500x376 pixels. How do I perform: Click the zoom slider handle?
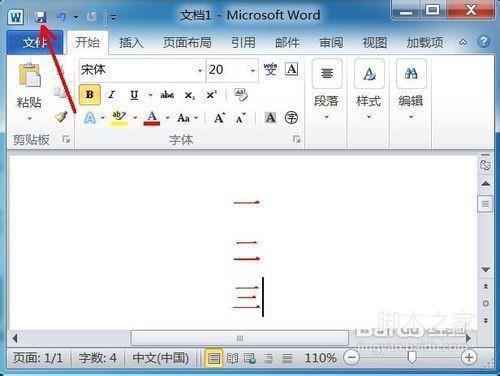tap(412, 358)
